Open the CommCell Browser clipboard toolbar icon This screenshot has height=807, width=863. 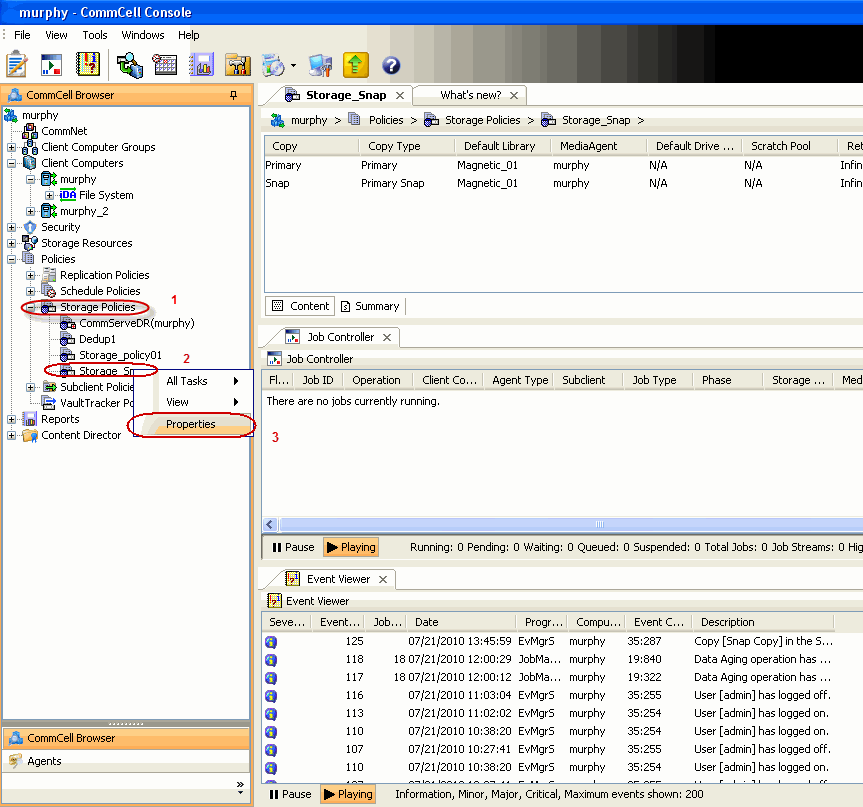(x=17, y=65)
